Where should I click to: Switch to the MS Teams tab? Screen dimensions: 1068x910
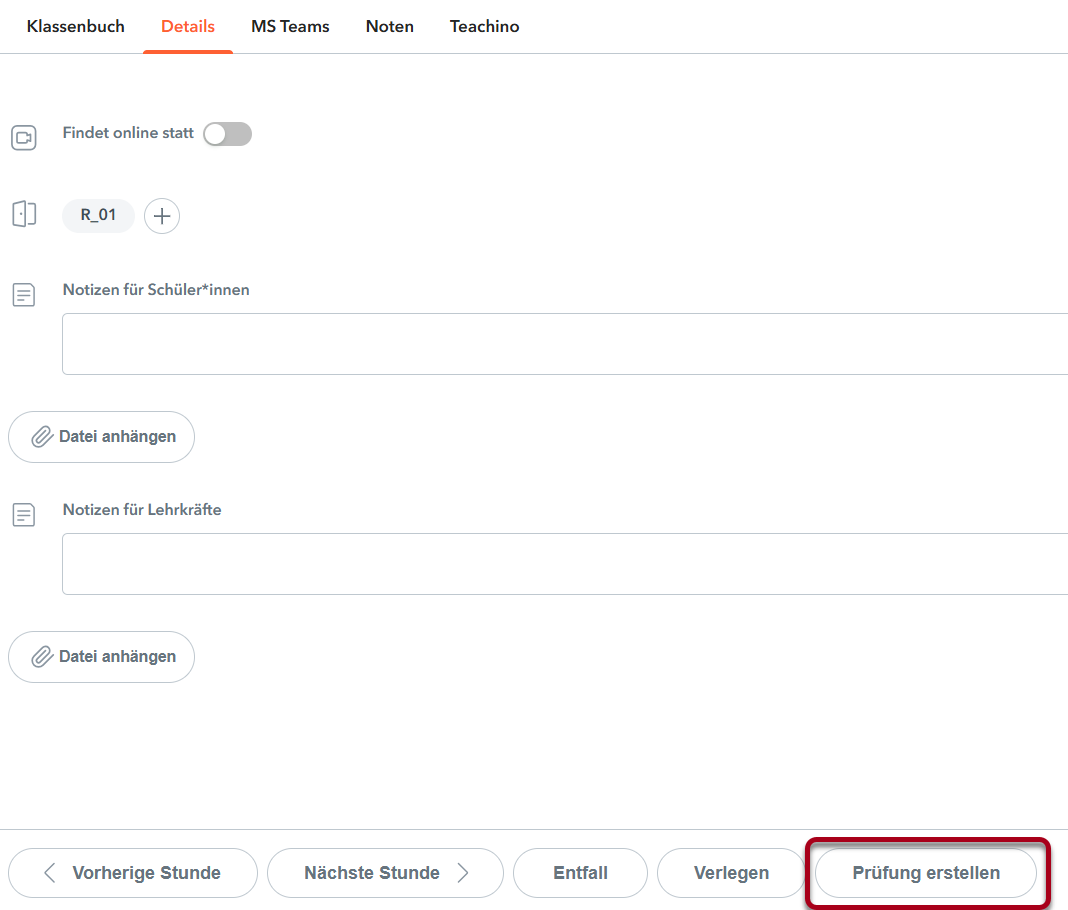pyautogui.click(x=290, y=27)
